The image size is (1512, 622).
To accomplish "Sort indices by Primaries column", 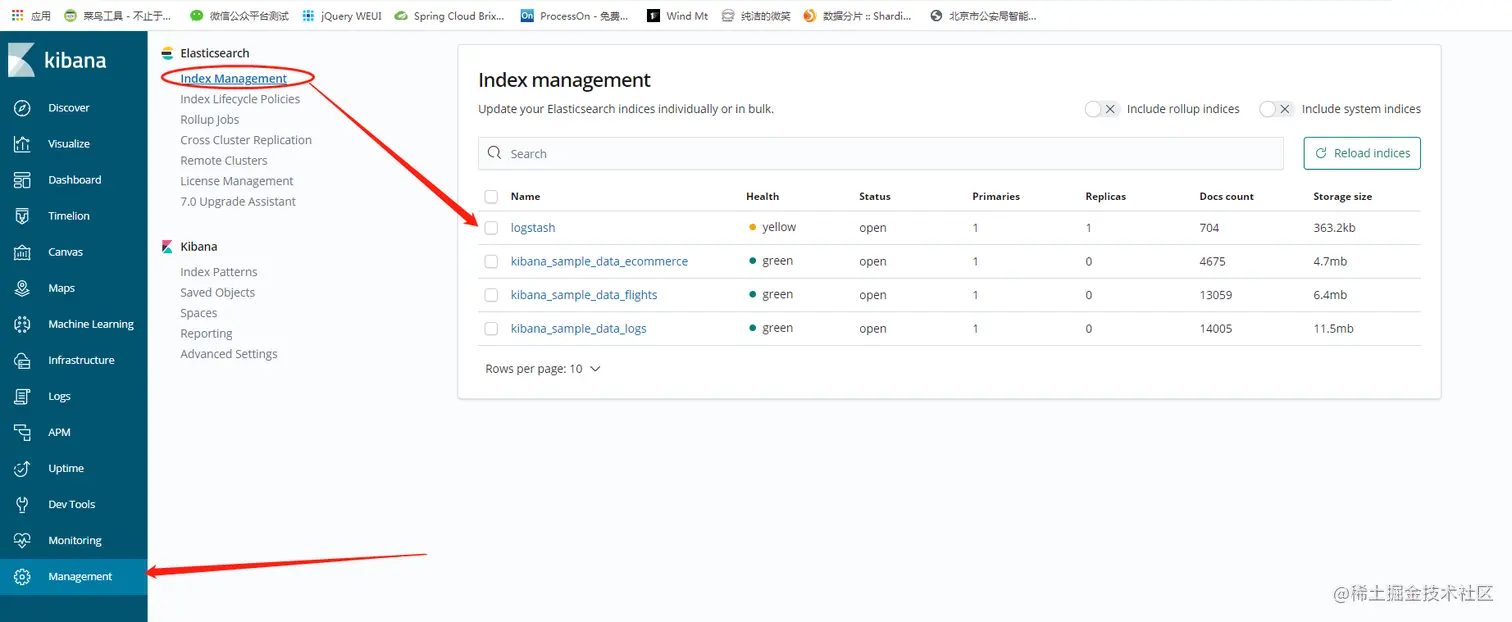I will pyautogui.click(x=996, y=197).
